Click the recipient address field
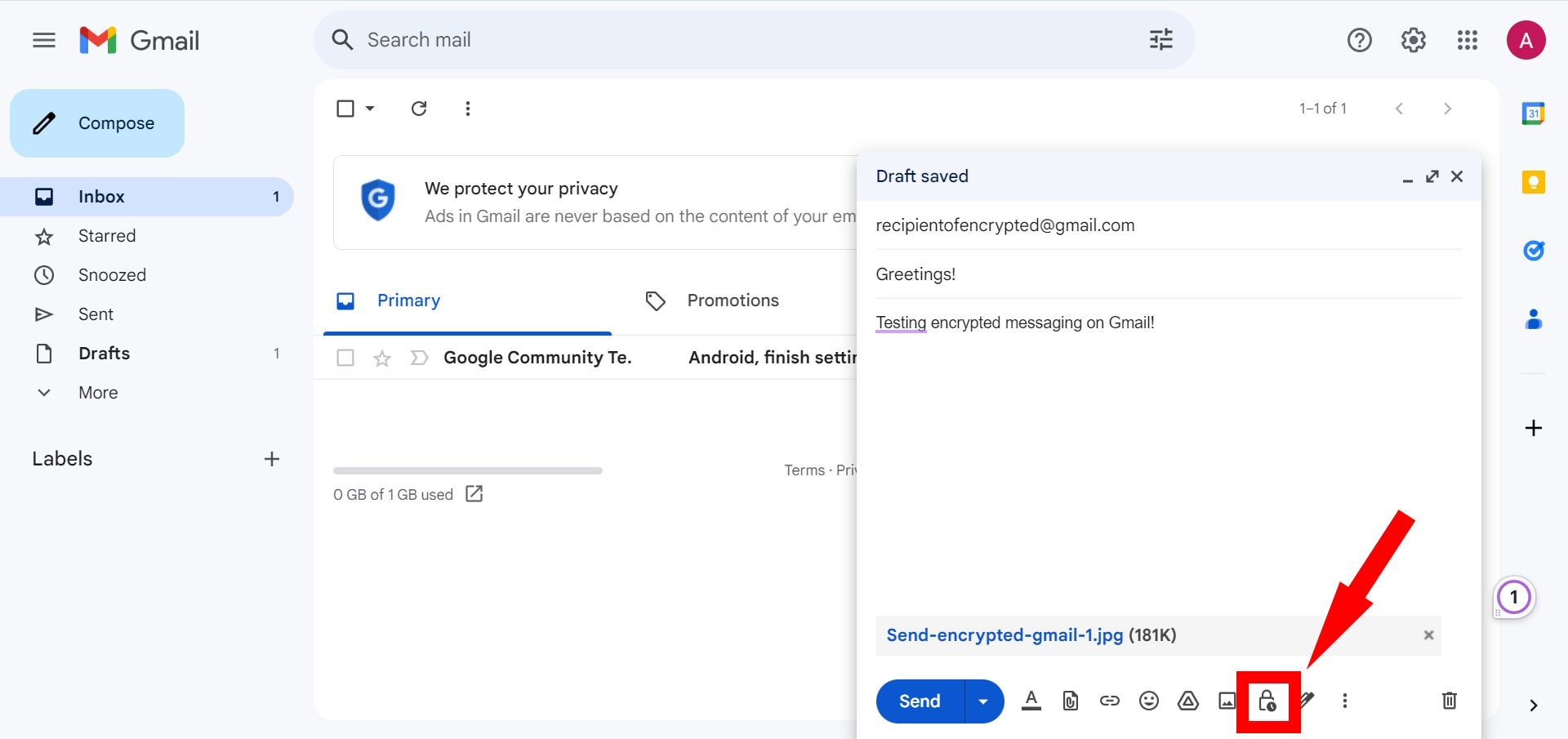 click(x=1169, y=225)
